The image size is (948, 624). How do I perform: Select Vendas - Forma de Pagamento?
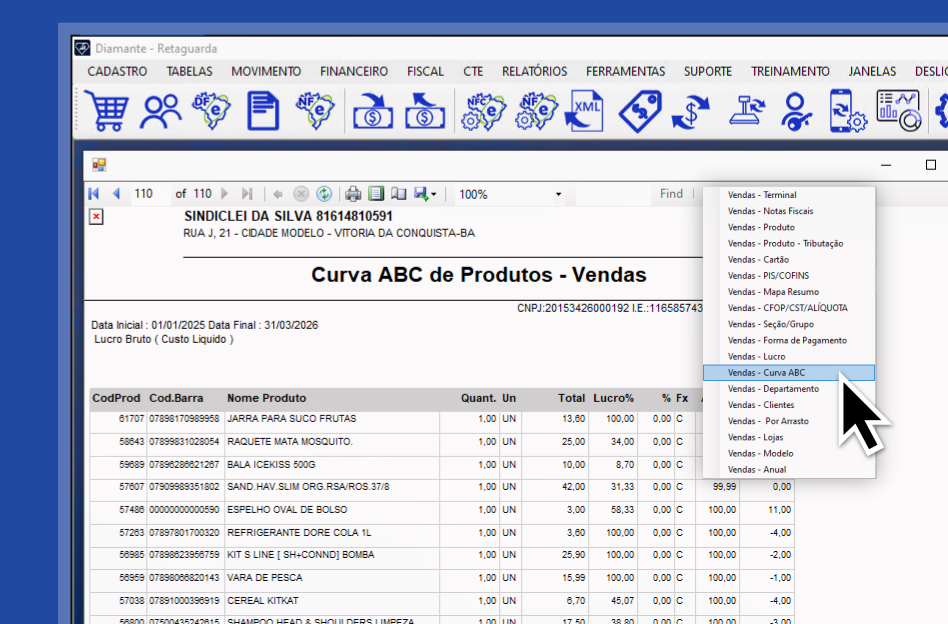click(787, 341)
